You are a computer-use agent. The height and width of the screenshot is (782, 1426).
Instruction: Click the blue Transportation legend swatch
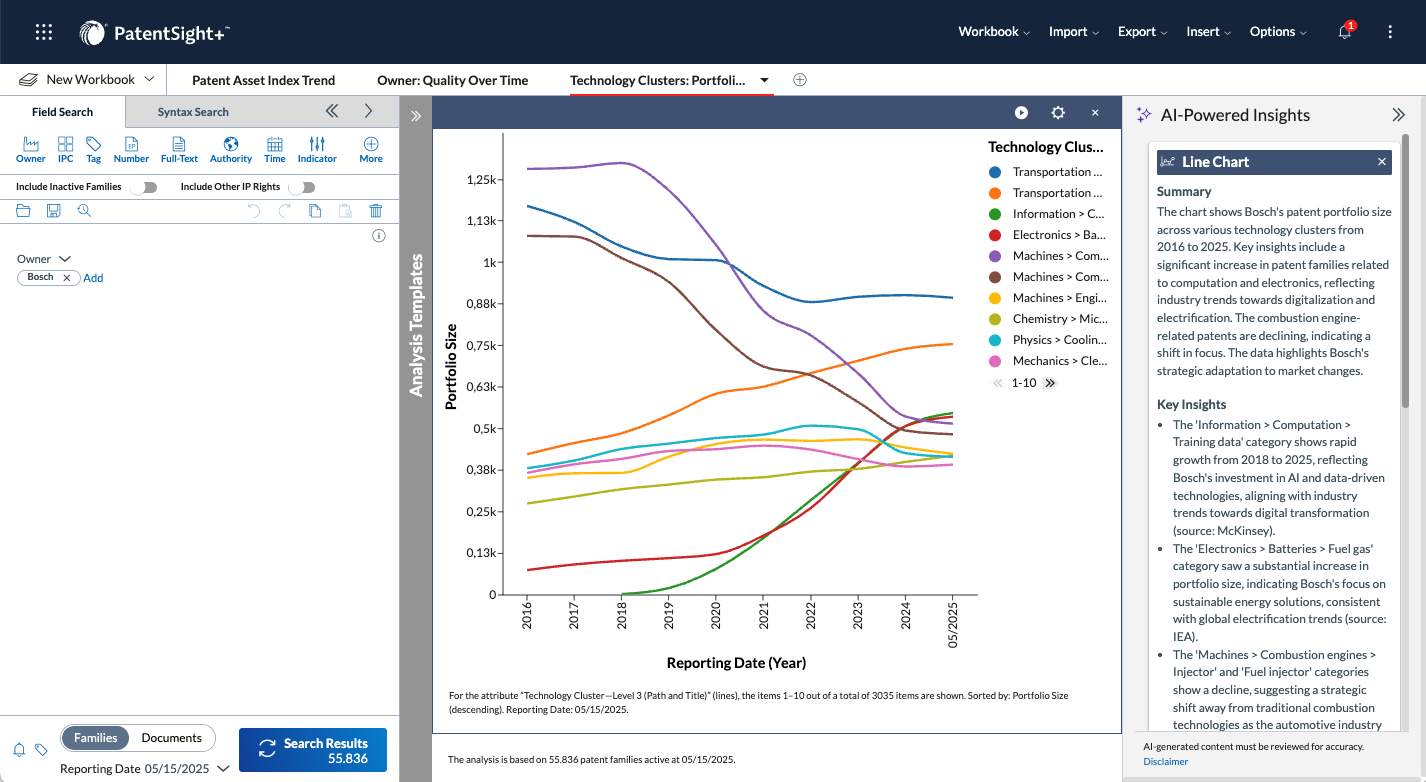995,172
